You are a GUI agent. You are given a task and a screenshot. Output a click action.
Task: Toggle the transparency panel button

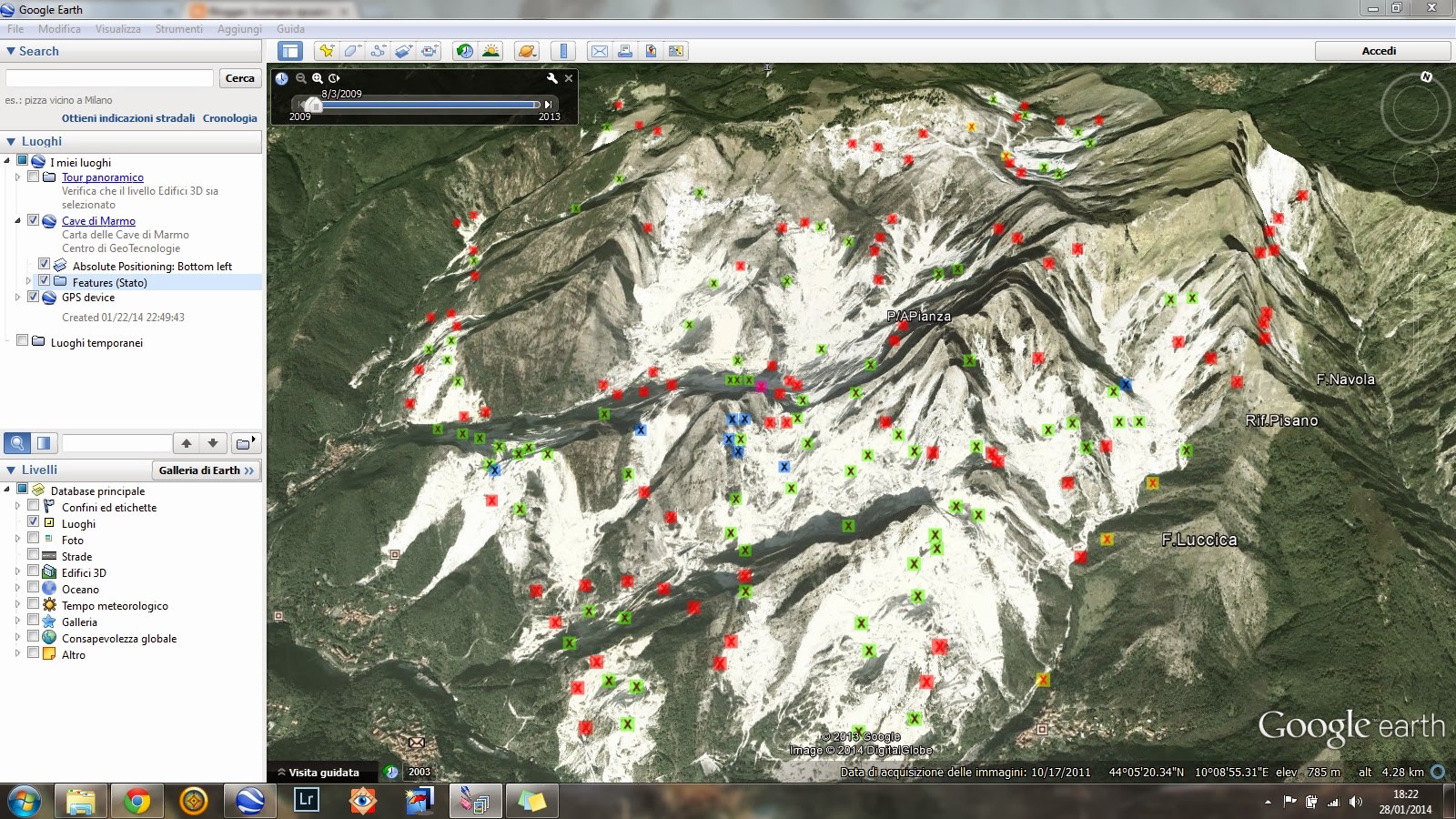tap(44, 443)
